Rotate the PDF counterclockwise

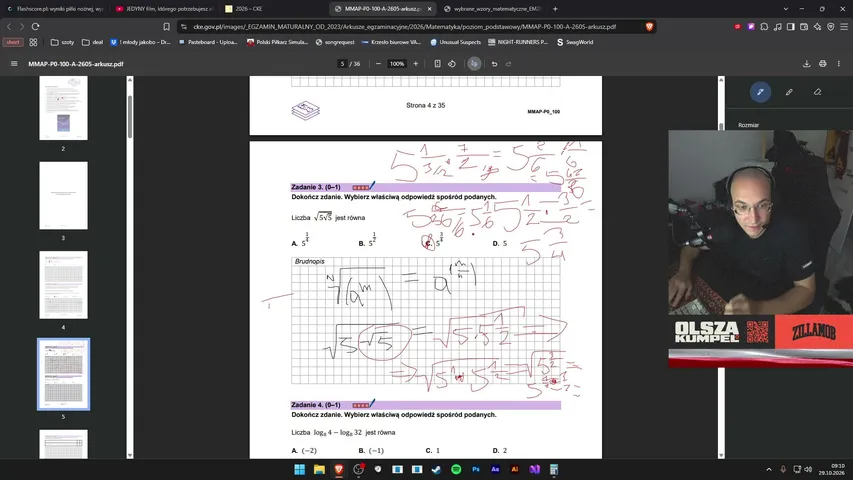coord(452,64)
